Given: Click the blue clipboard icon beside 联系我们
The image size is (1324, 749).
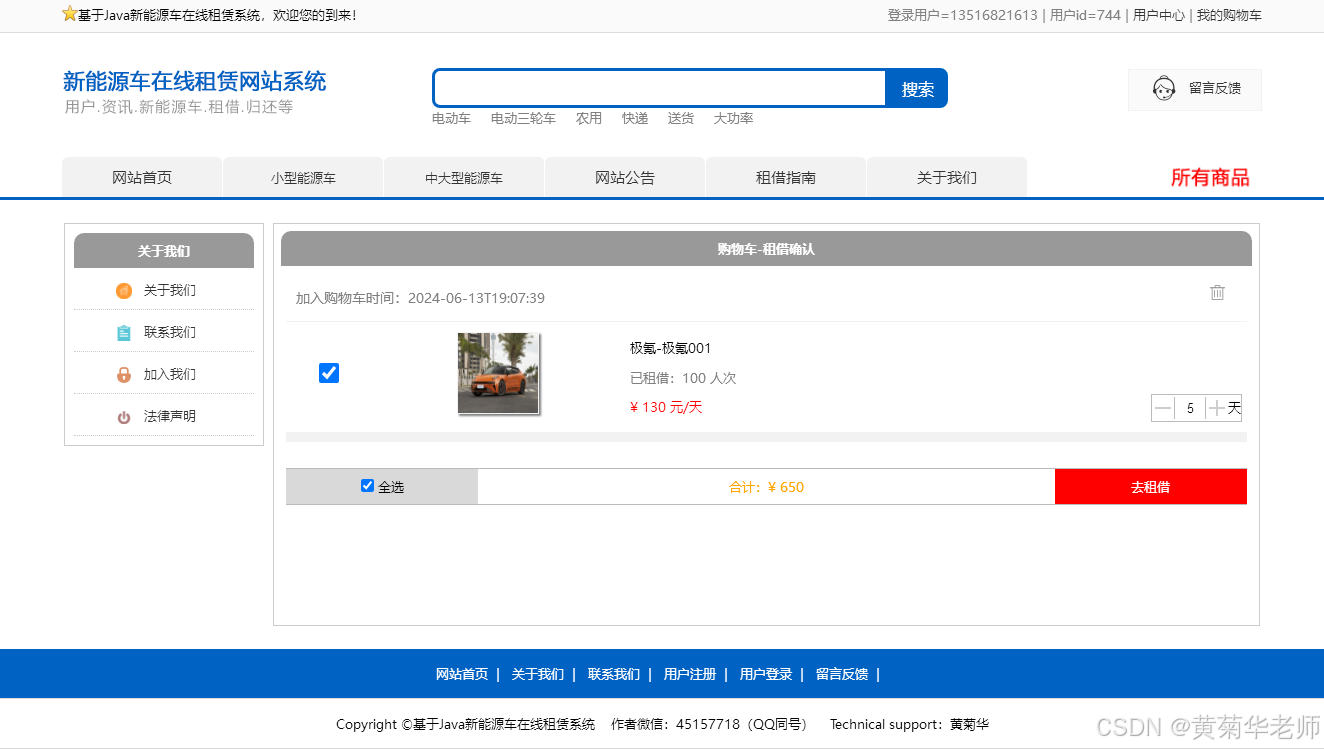Looking at the screenshot, I should 123,331.
